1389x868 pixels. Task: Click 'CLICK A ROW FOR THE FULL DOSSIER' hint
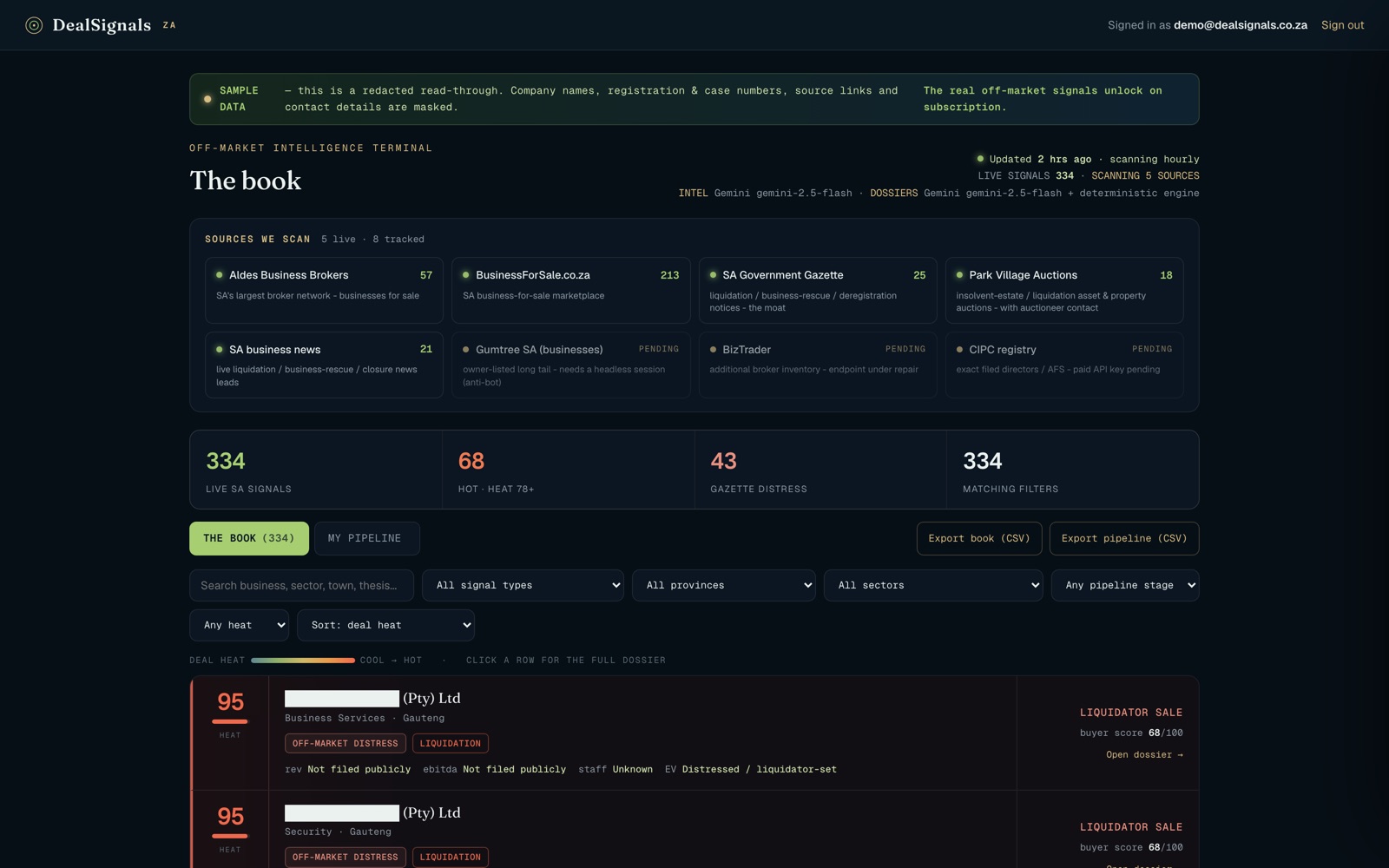(566, 661)
